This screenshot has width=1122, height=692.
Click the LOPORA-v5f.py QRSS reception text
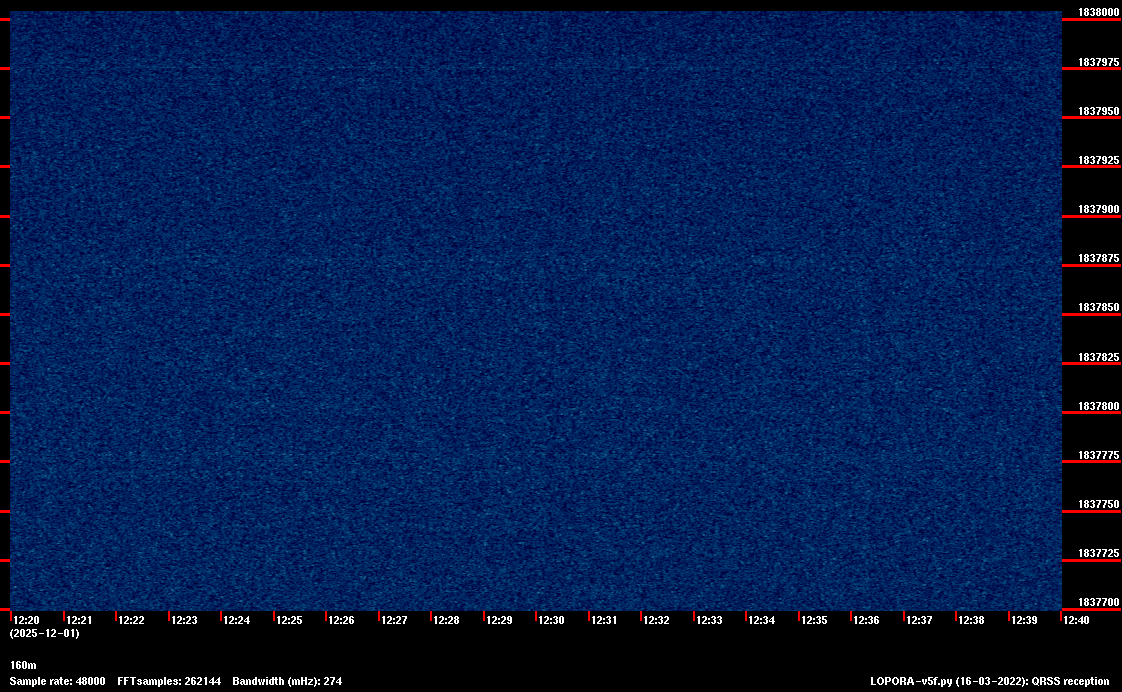click(x=990, y=681)
